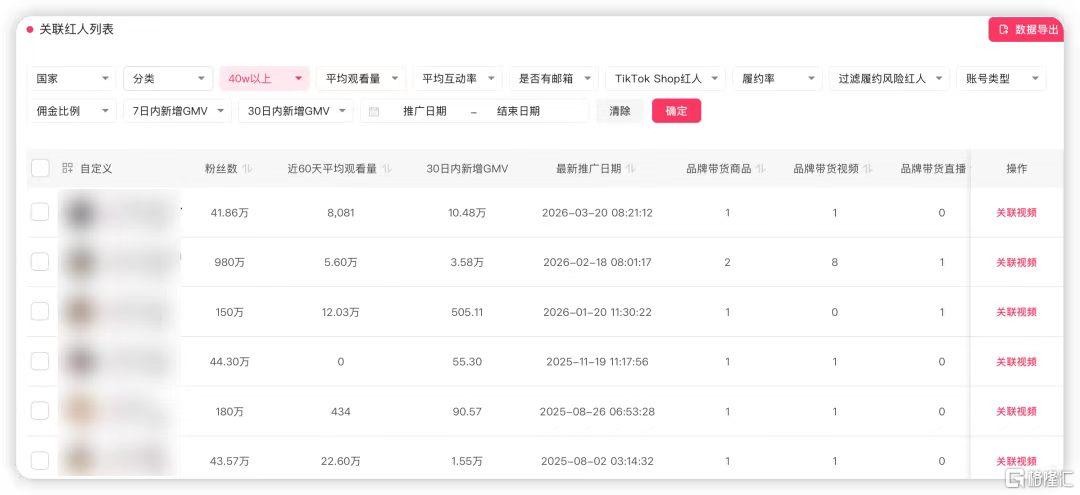Click the average views value 12.03万
This screenshot has height=495, width=1080.
[x=341, y=312]
